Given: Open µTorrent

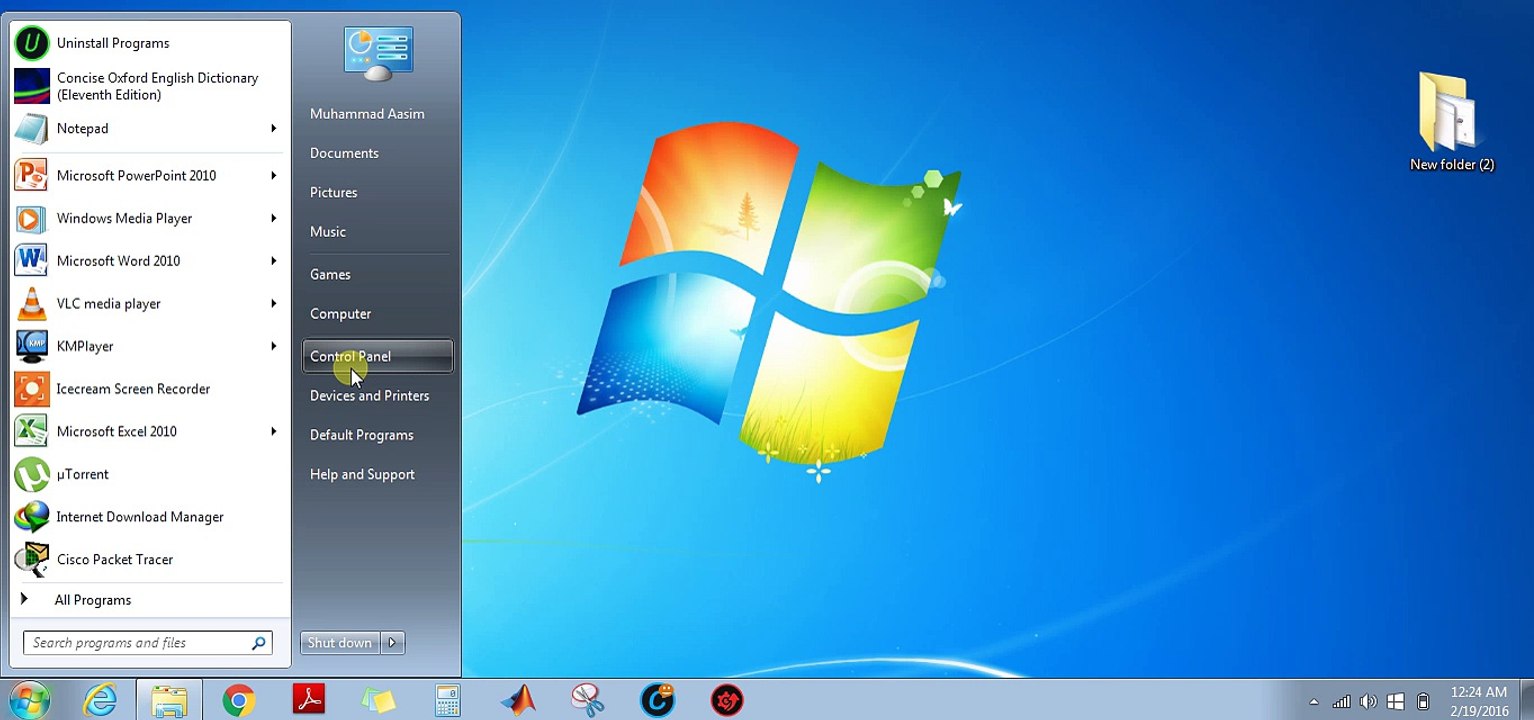Looking at the screenshot, I should (x=150, y=474).
